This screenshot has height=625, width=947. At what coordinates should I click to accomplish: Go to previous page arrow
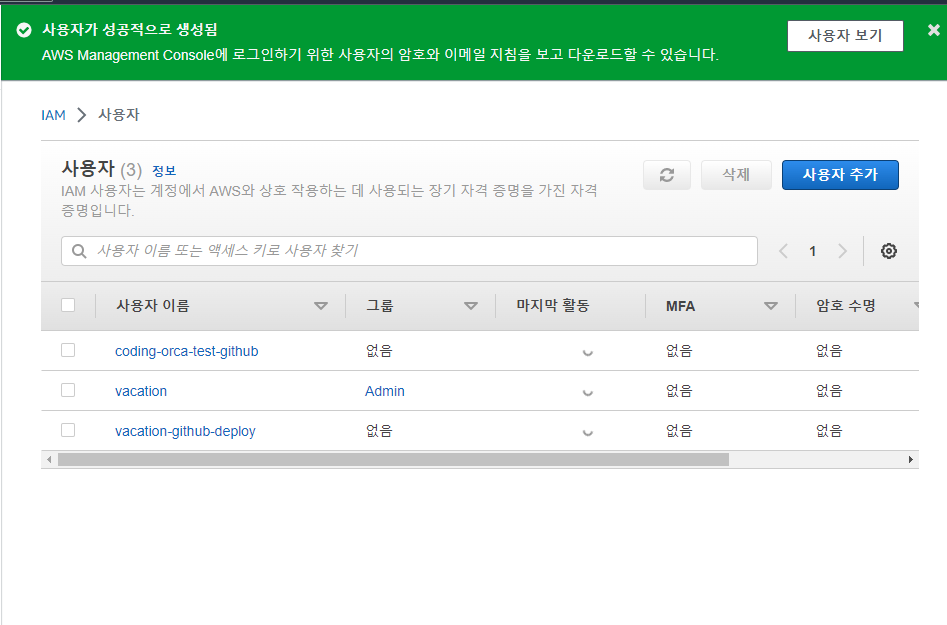783,251
